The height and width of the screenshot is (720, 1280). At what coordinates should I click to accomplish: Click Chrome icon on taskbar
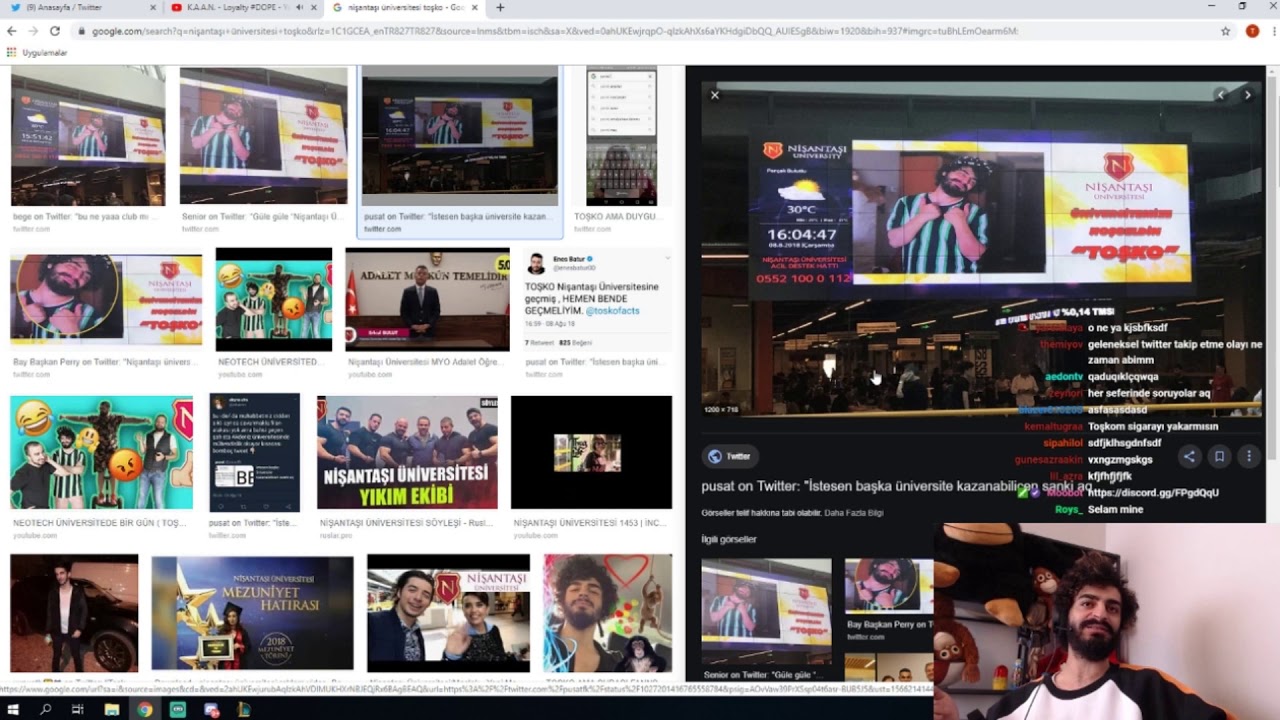coord(144,709)
